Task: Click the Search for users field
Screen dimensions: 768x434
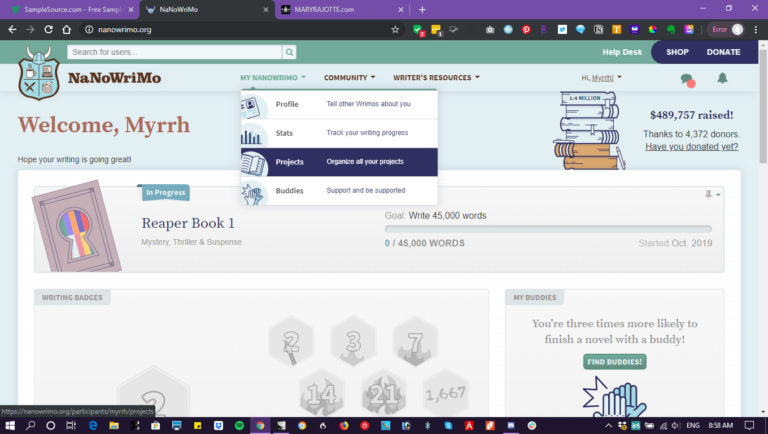Action: tap(174, 52)
